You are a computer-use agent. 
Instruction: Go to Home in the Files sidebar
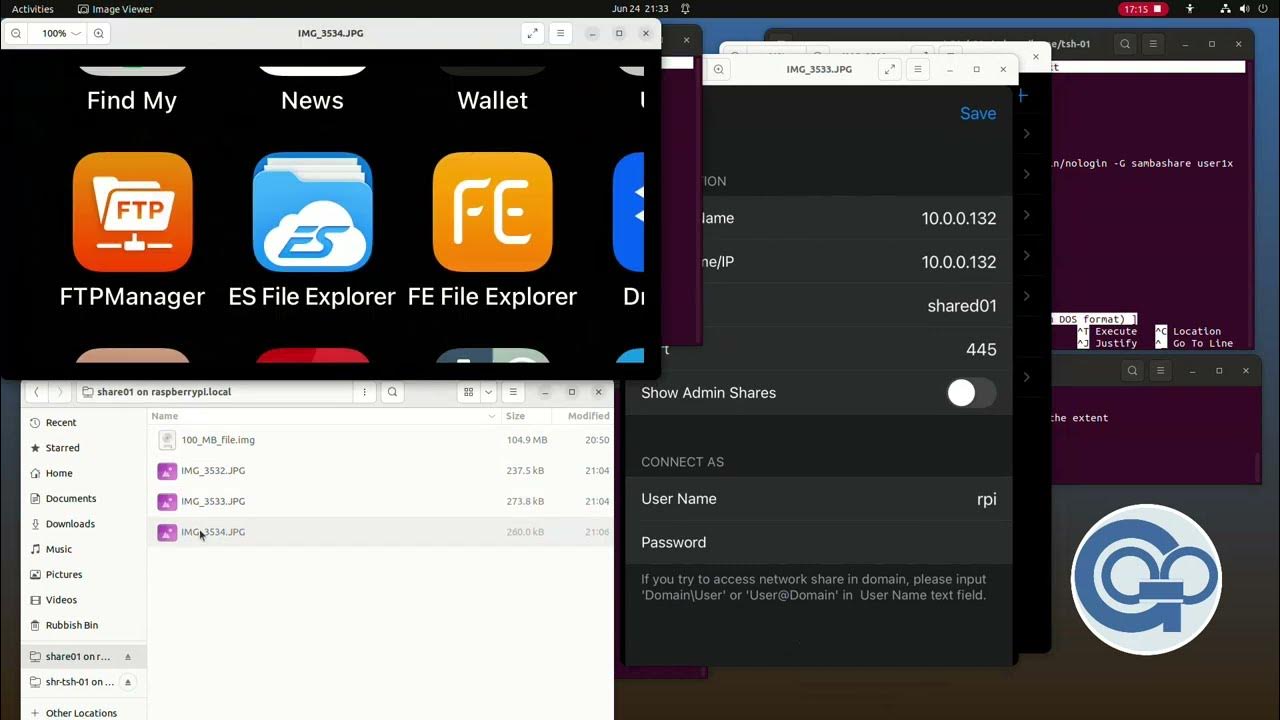[x=84, y=473]
